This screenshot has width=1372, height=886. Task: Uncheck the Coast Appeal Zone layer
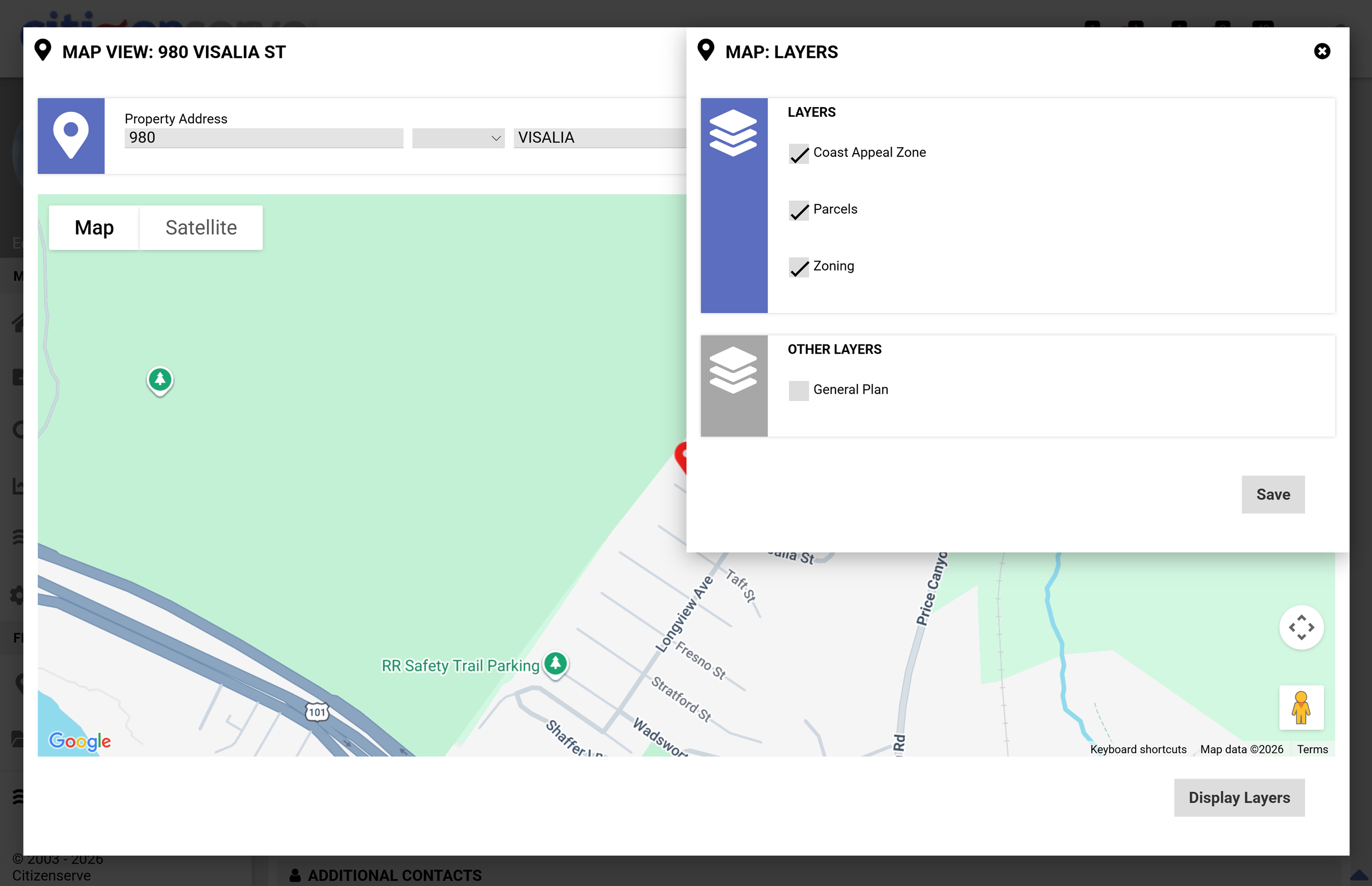799,154
